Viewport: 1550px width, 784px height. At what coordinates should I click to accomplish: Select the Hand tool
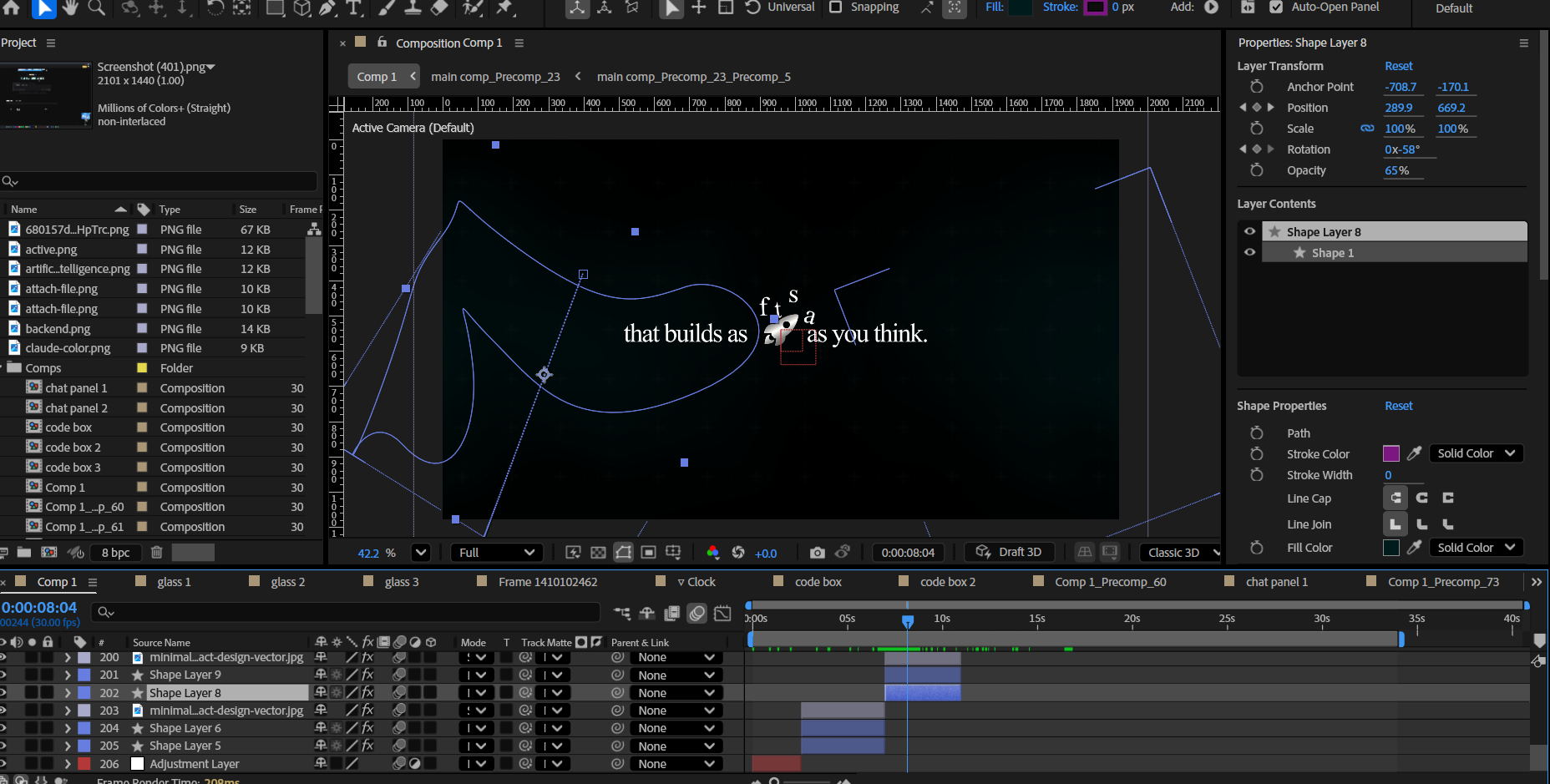point(70,8)
